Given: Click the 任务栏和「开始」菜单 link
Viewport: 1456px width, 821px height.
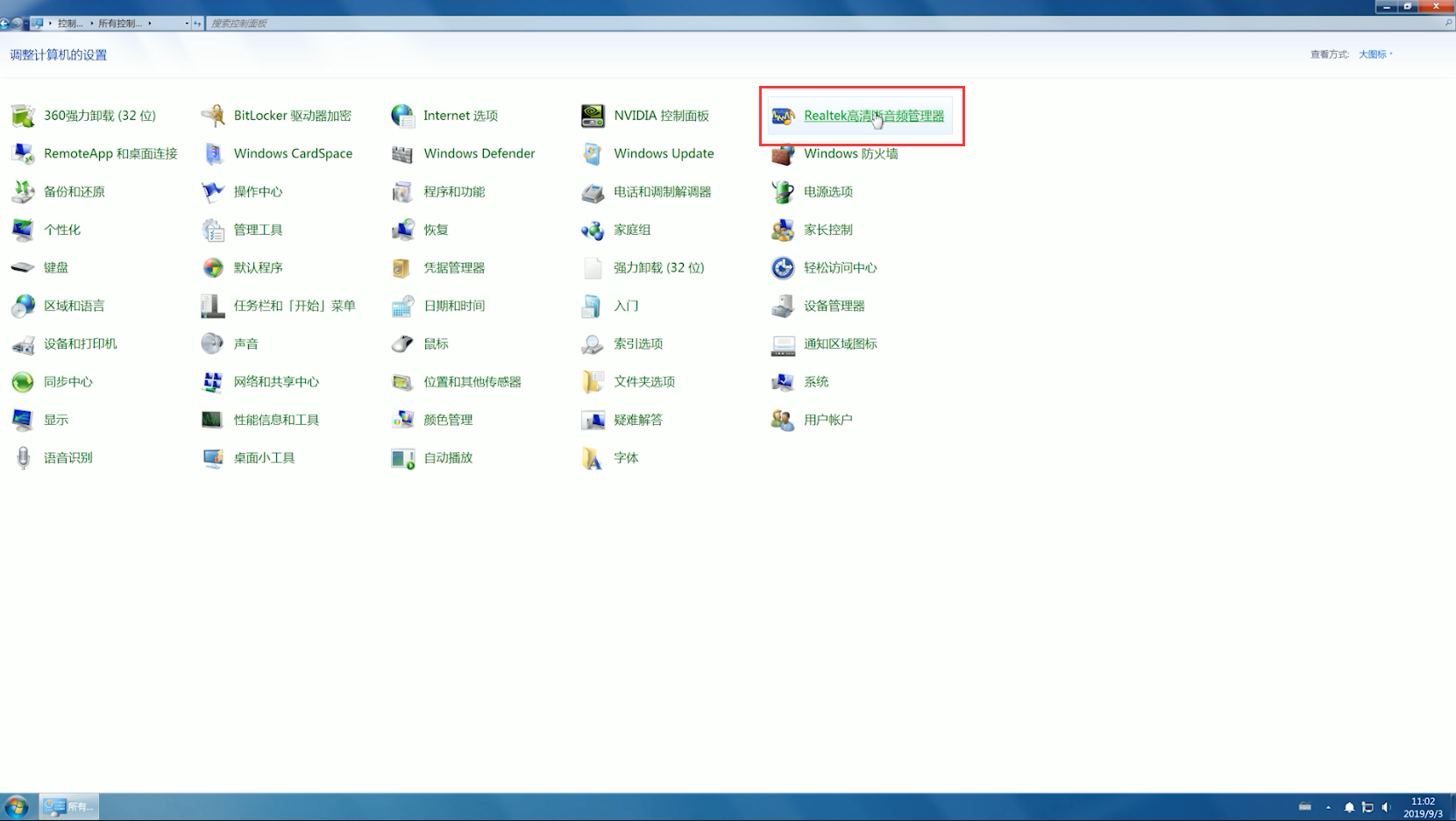Looking at the screenshot, I should coord(295,306).
